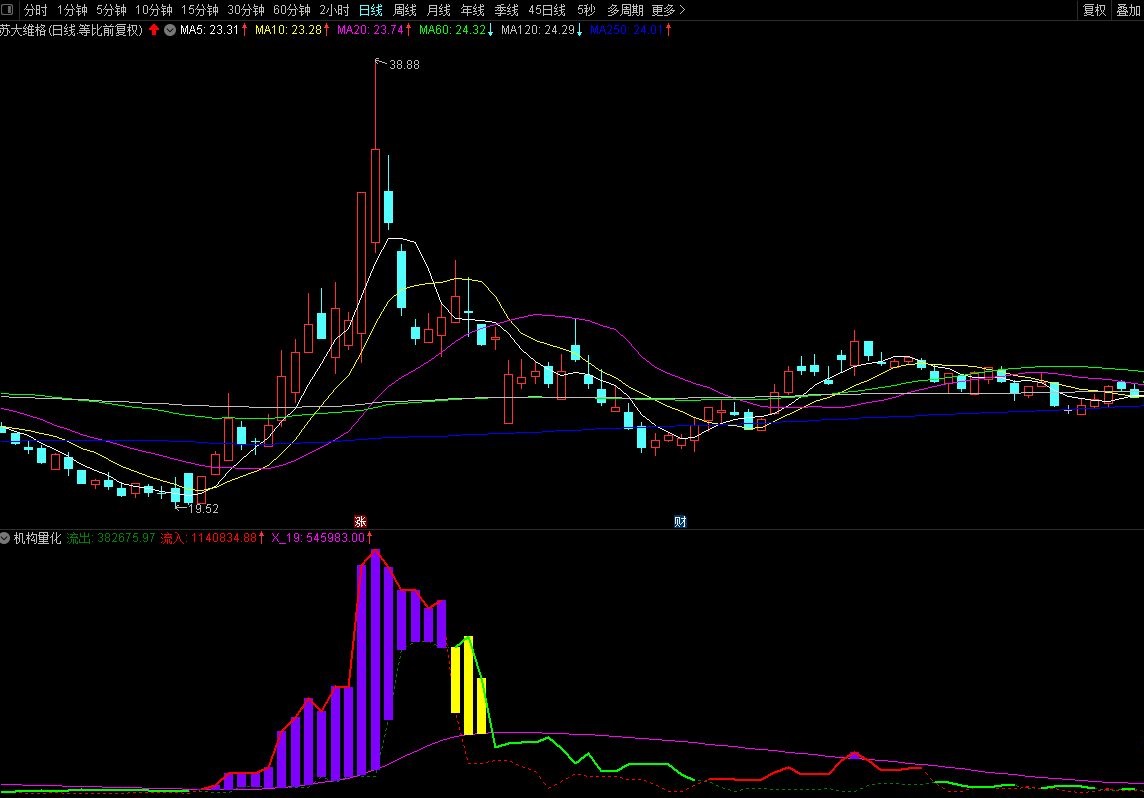Open the 多周期 multi-period view
The width and height of the screenshot is (1144, 798).
(625, 10)
